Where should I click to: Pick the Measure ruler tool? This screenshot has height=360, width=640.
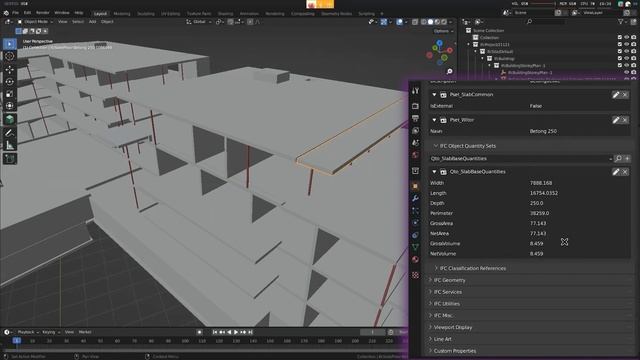coord(9,145)
